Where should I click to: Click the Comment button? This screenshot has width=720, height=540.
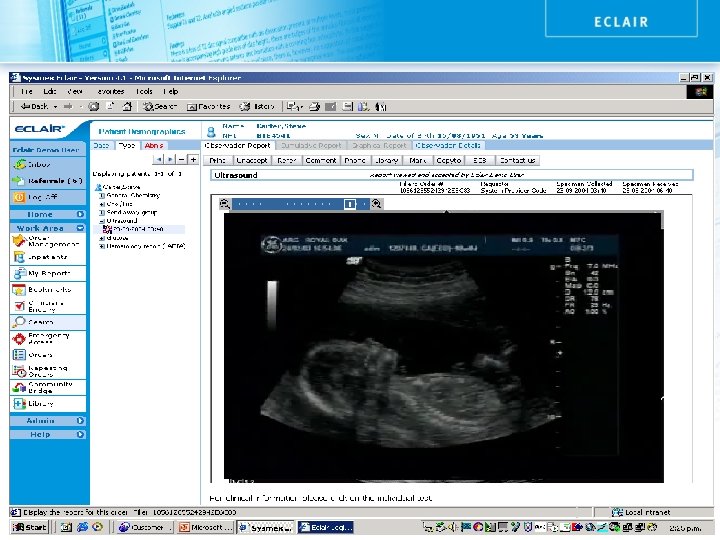(x=321, y=160)
